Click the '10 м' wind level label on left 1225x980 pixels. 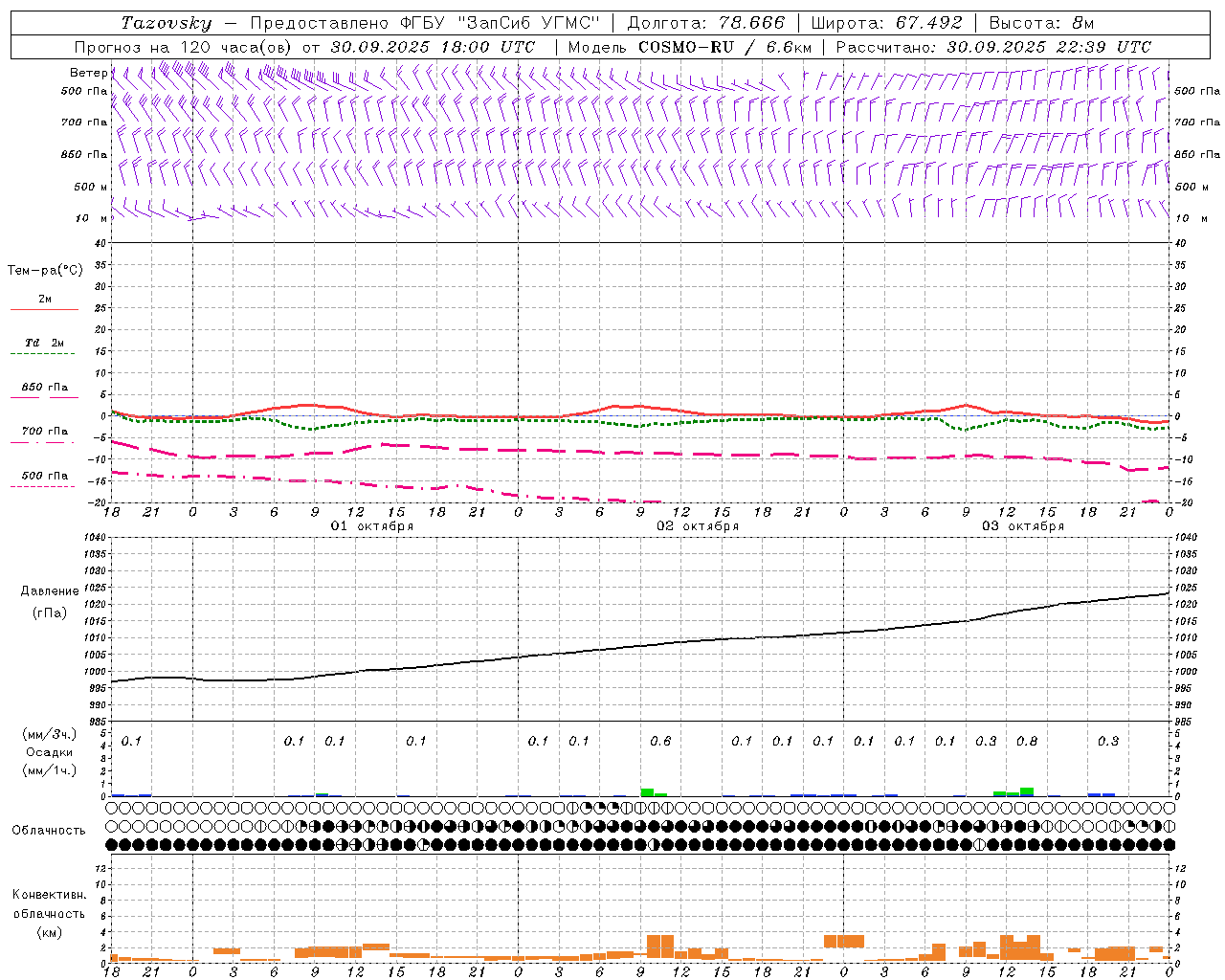pyautogui.click(x=92, y=218)
